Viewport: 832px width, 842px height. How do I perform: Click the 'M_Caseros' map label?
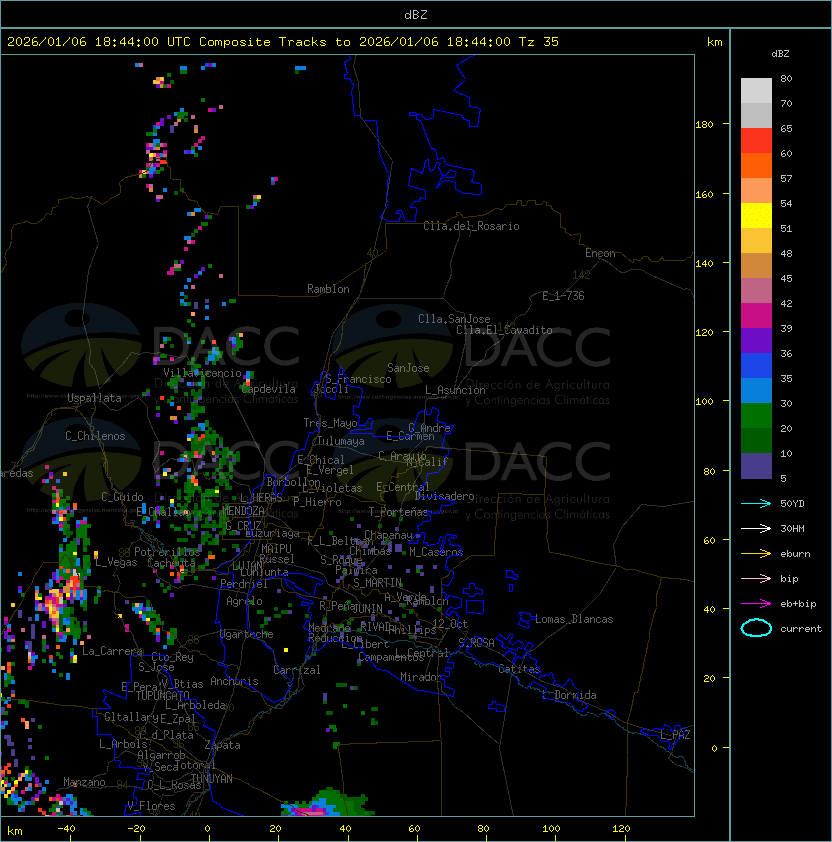click(436, 552)
